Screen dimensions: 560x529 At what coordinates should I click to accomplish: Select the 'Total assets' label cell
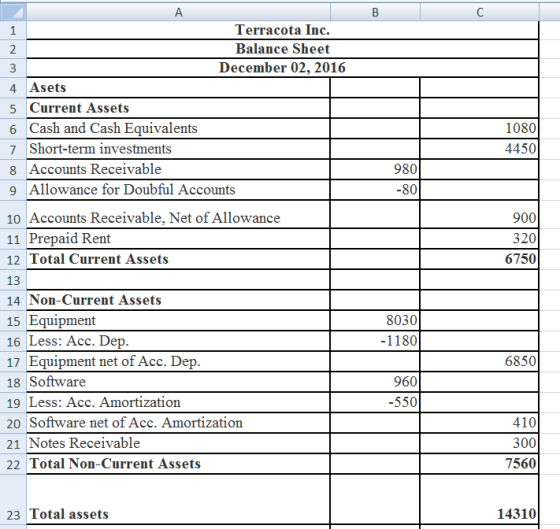[x=179, y=499]
